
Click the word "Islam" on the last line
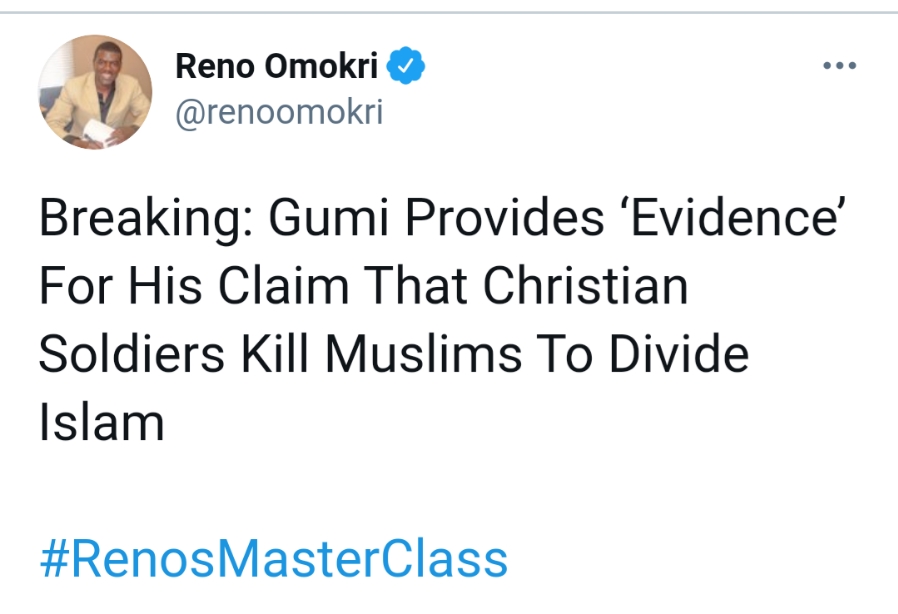[101, 422]
